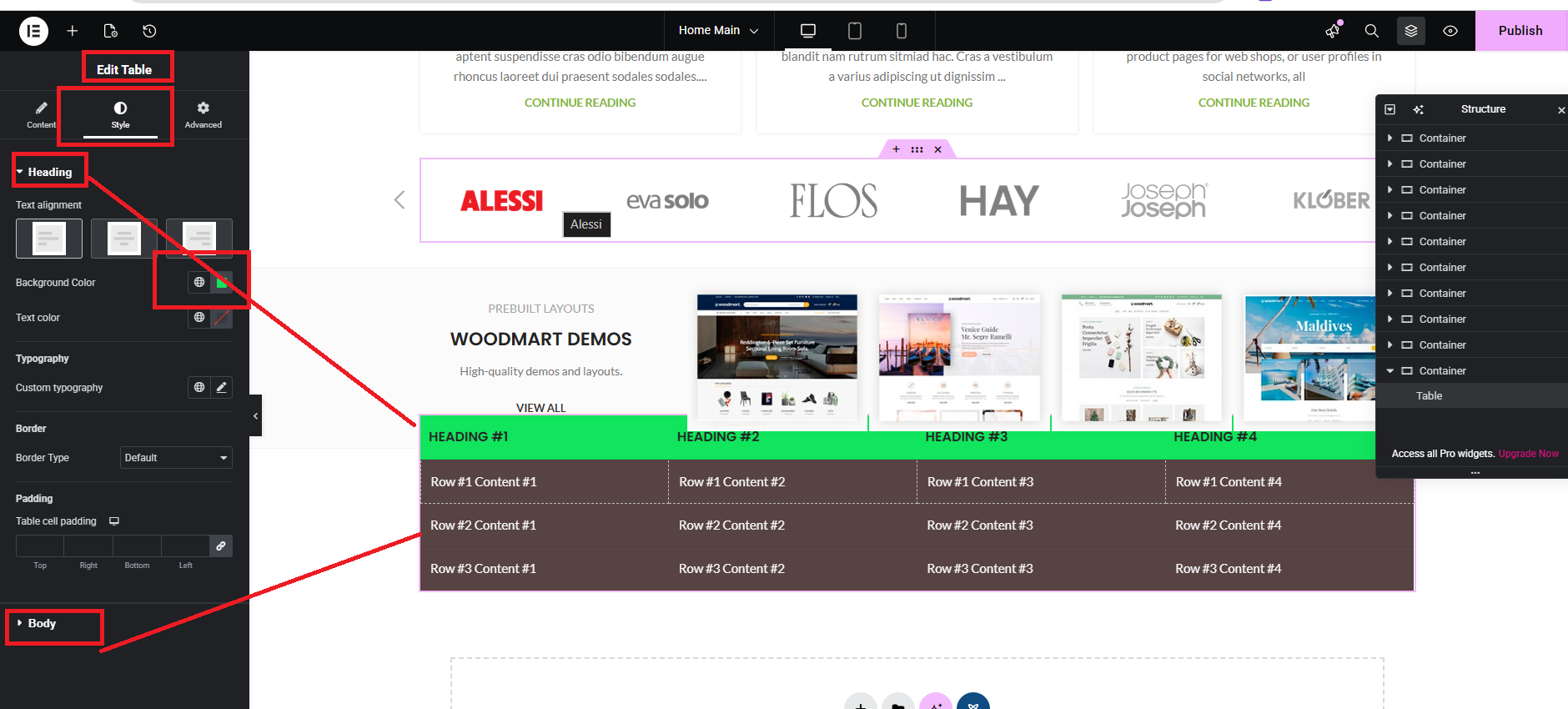Click the HEADING #2 table header cell
1568x709 pixels.
[793, 437]
